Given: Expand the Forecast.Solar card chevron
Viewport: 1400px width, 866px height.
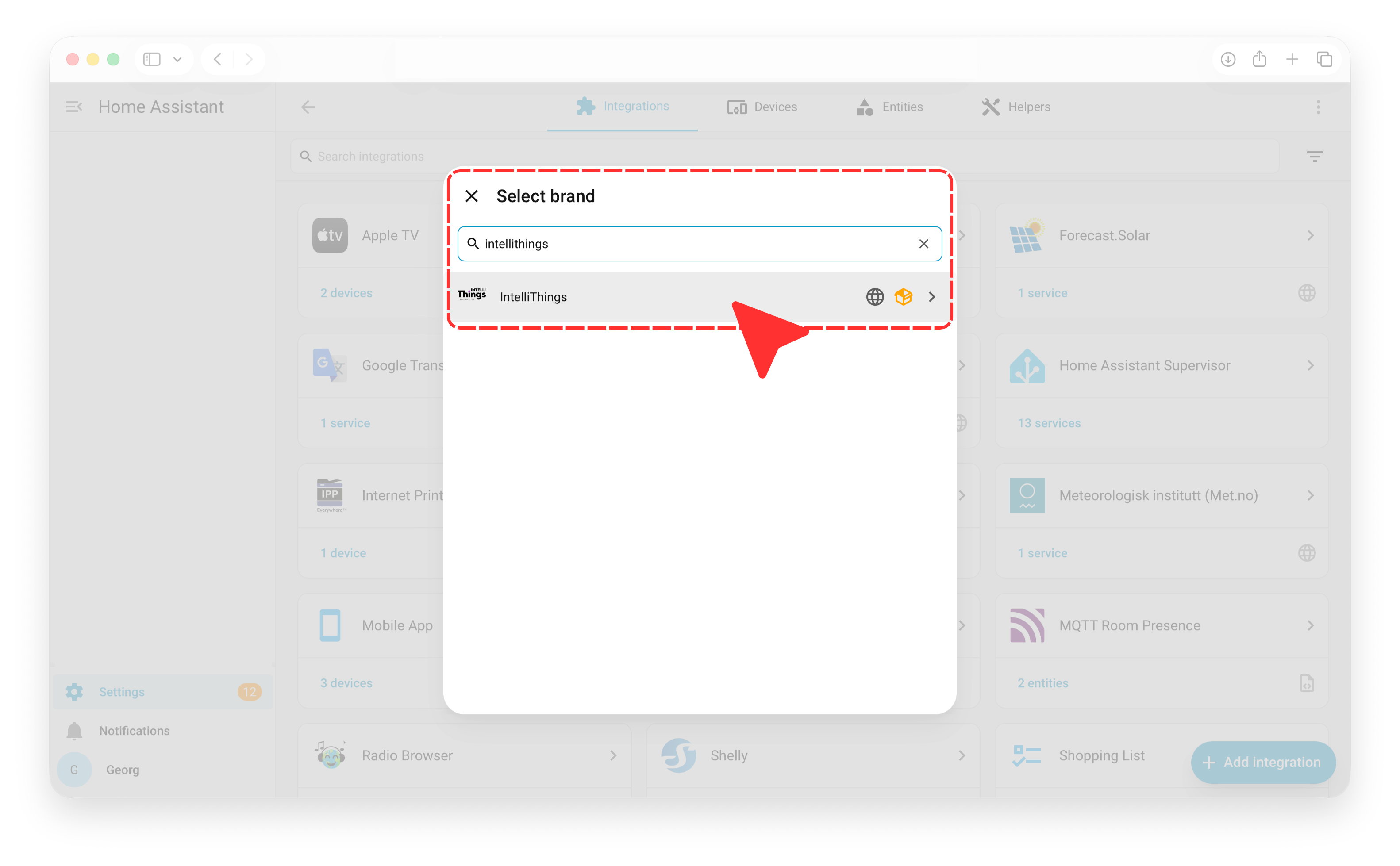Looking at the screenshot, I should [x=1310, y=235].
